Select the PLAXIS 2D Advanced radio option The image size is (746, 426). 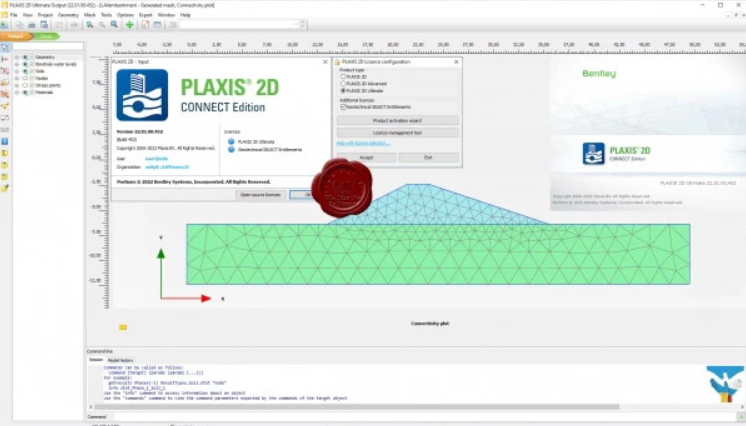(x=344, y=83)
